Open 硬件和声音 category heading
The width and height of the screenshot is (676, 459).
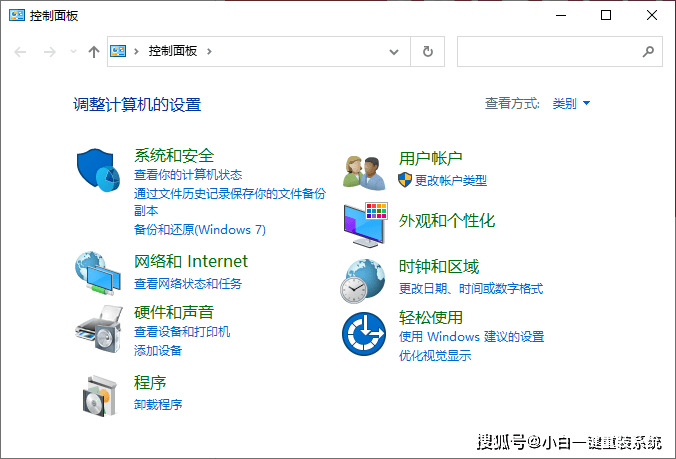[x=174, y=312]
